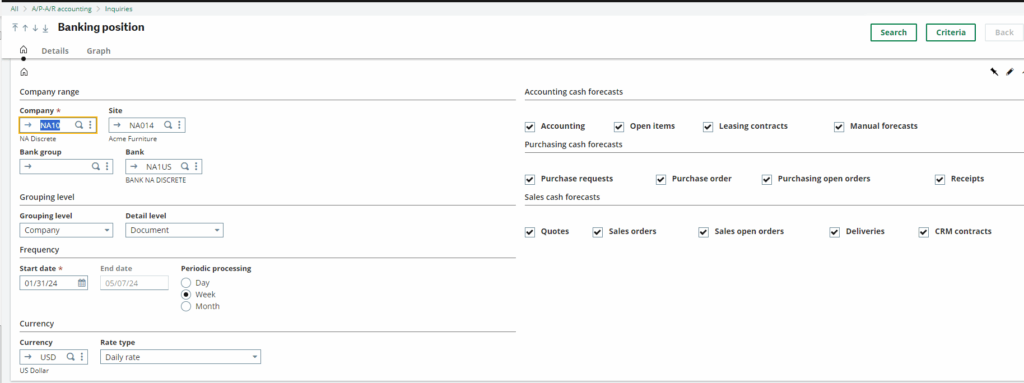This screenshot has height=383, width=1024.
Task: Open Currency field actions menu dots
Action: (x=82, y=357)
